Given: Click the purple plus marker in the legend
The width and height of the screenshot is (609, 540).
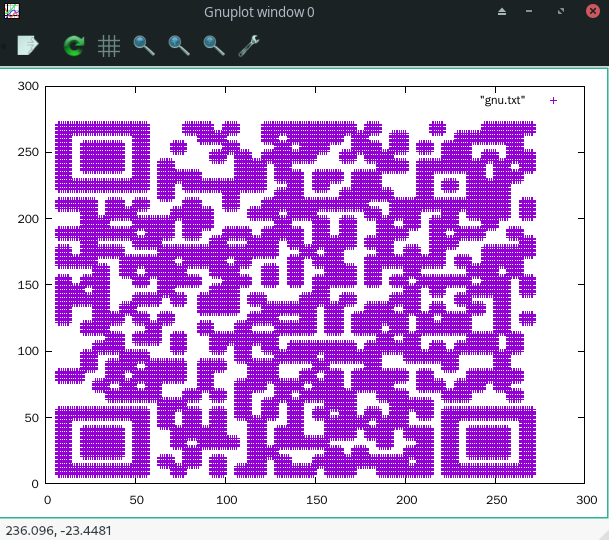Looking at the screenshot, I should point(553,101).
